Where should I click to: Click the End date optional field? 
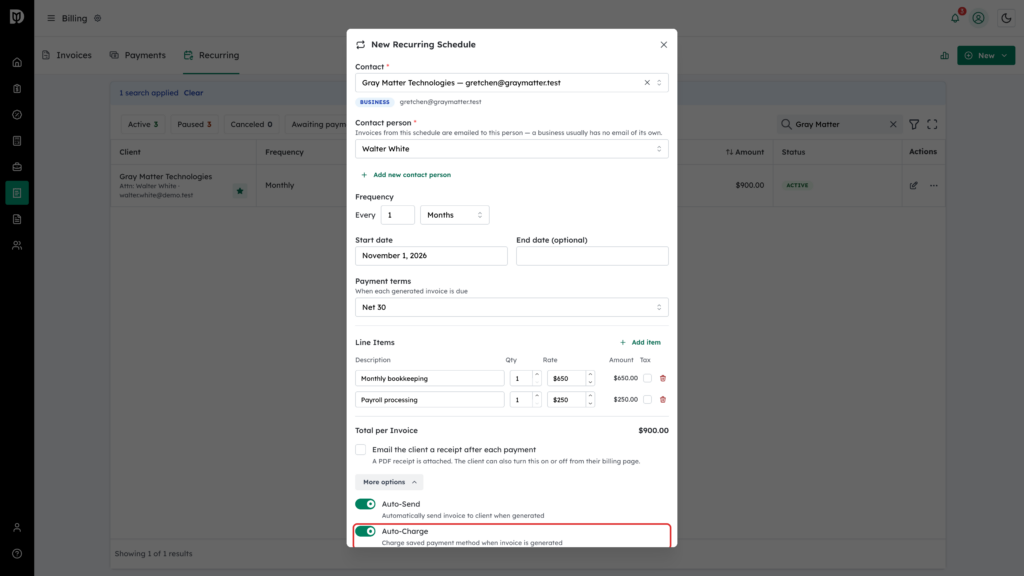pos(592,256)
